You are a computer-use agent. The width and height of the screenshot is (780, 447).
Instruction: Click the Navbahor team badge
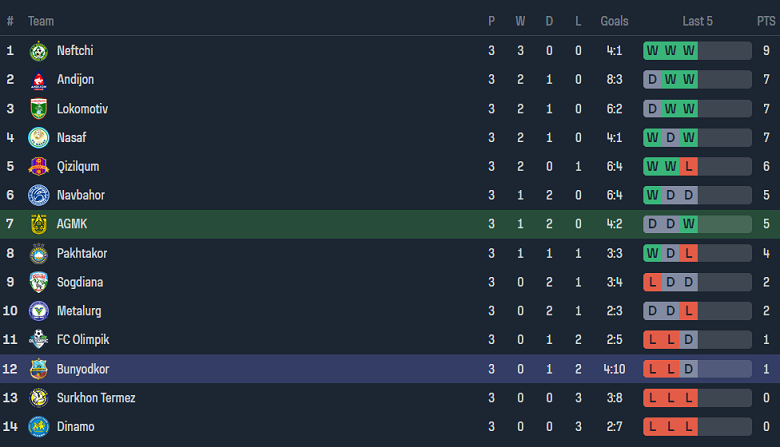point(39,196)
